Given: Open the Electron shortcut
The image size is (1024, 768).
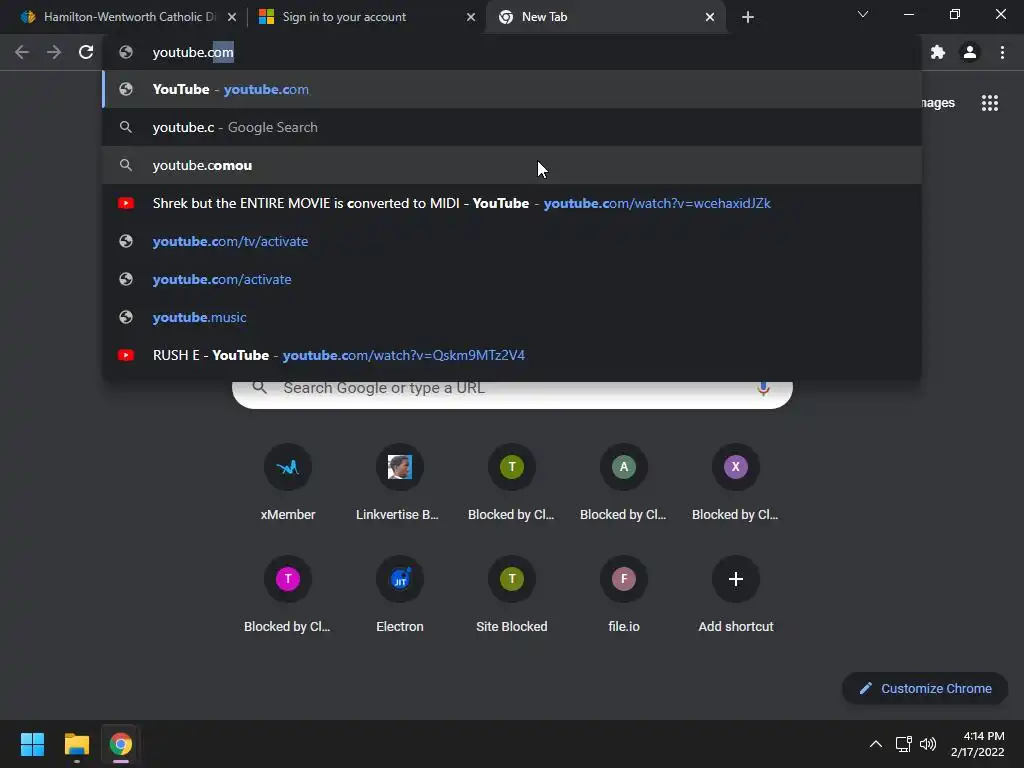Looking at the screenshot, I should point(400,595).
